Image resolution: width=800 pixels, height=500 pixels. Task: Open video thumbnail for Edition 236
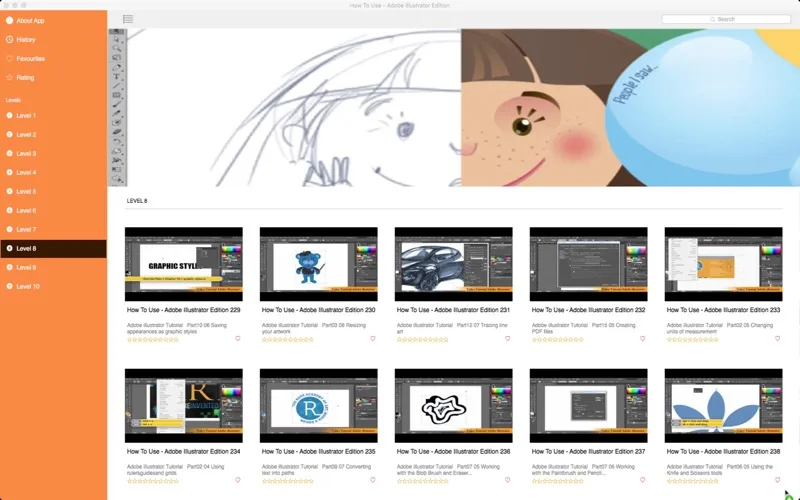[x=454, y=406]
